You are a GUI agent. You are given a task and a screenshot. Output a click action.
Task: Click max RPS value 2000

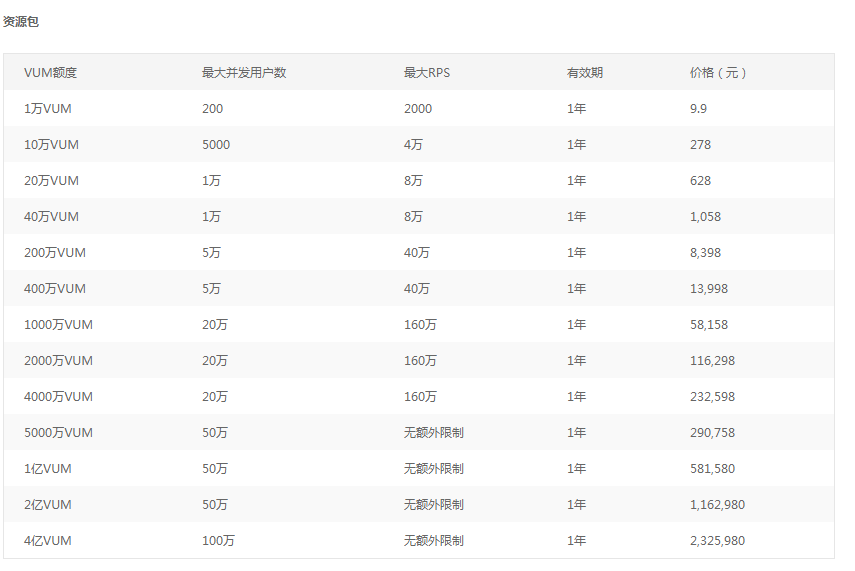pos(418,109)
